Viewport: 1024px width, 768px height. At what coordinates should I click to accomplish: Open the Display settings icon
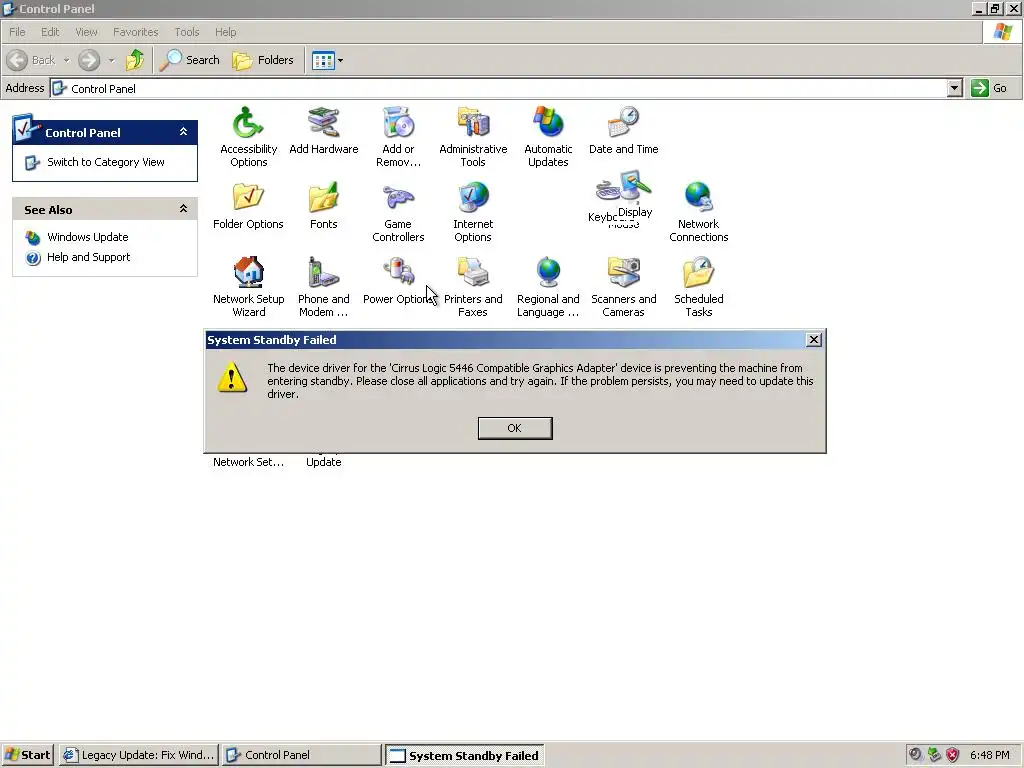[x=635, y=195]
